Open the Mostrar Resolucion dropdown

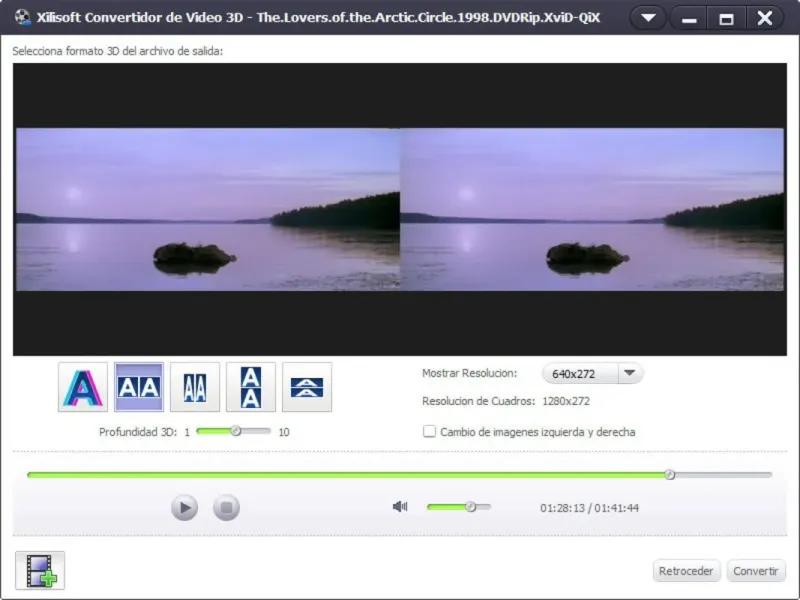click(630, 373)
